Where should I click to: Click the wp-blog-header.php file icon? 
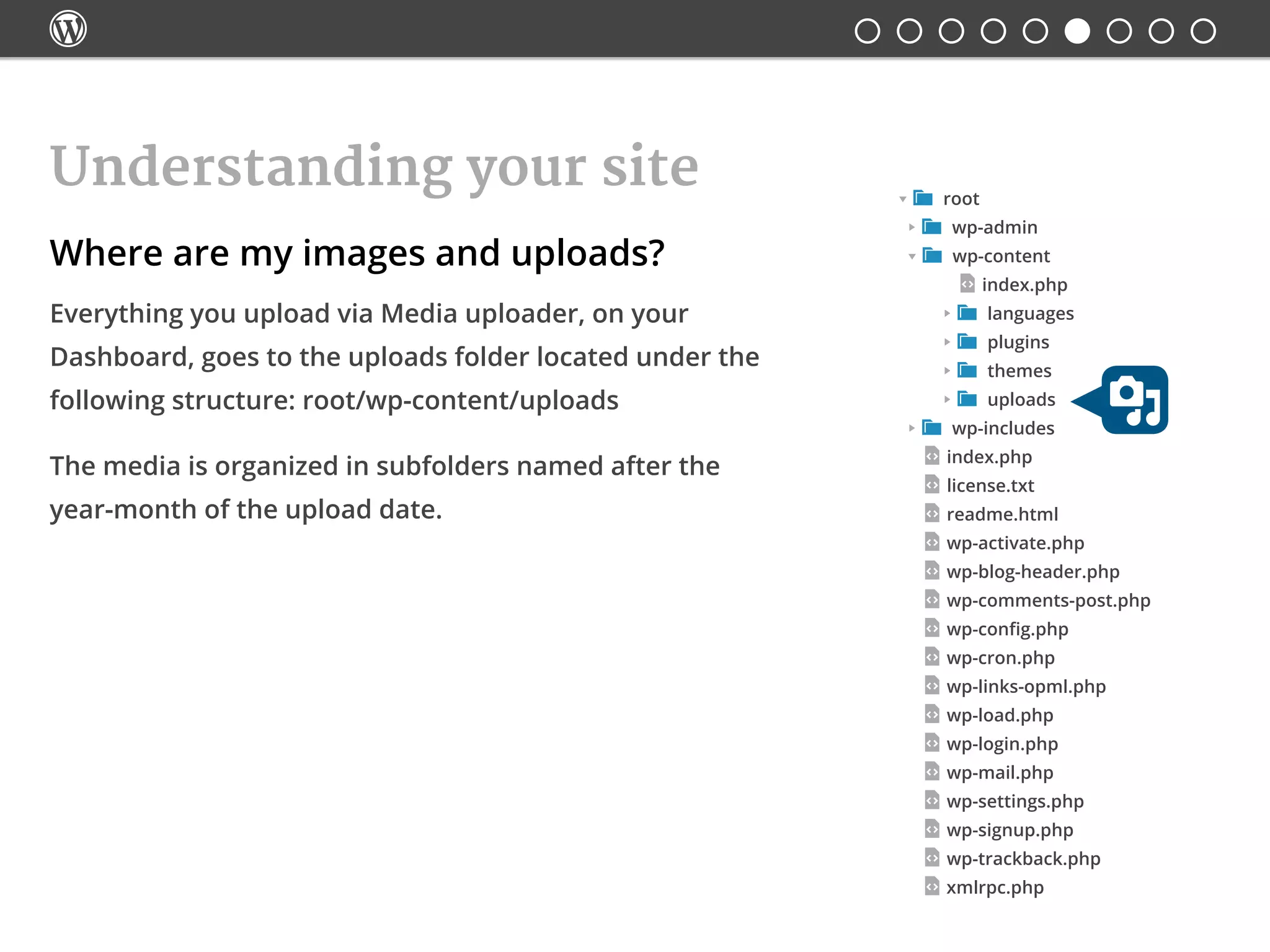point(932,571)
